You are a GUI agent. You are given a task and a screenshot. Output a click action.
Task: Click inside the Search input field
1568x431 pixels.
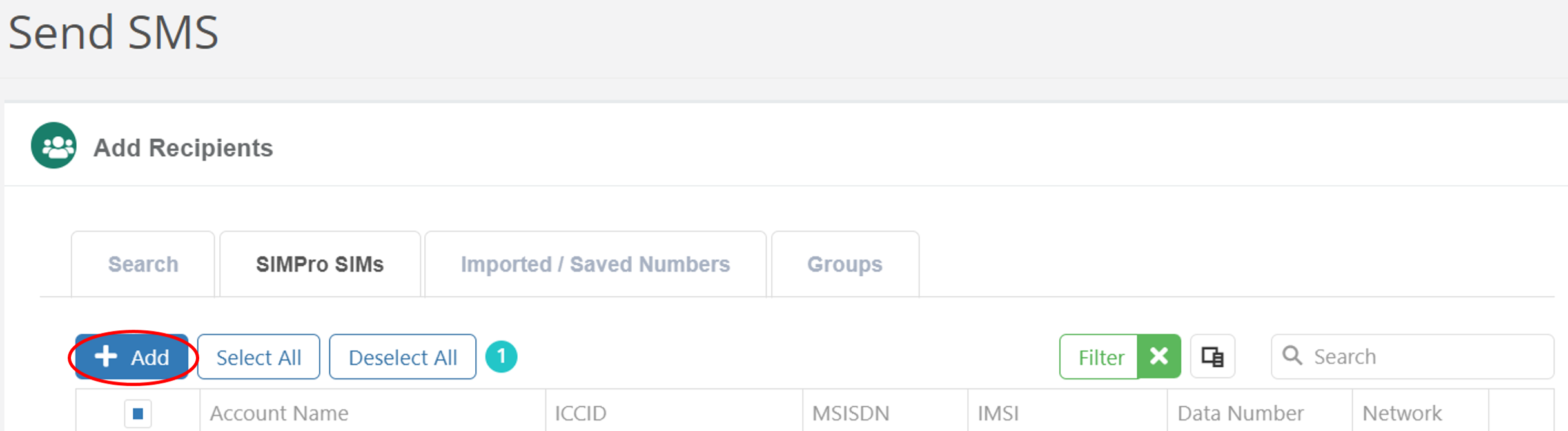point(1386,356)
